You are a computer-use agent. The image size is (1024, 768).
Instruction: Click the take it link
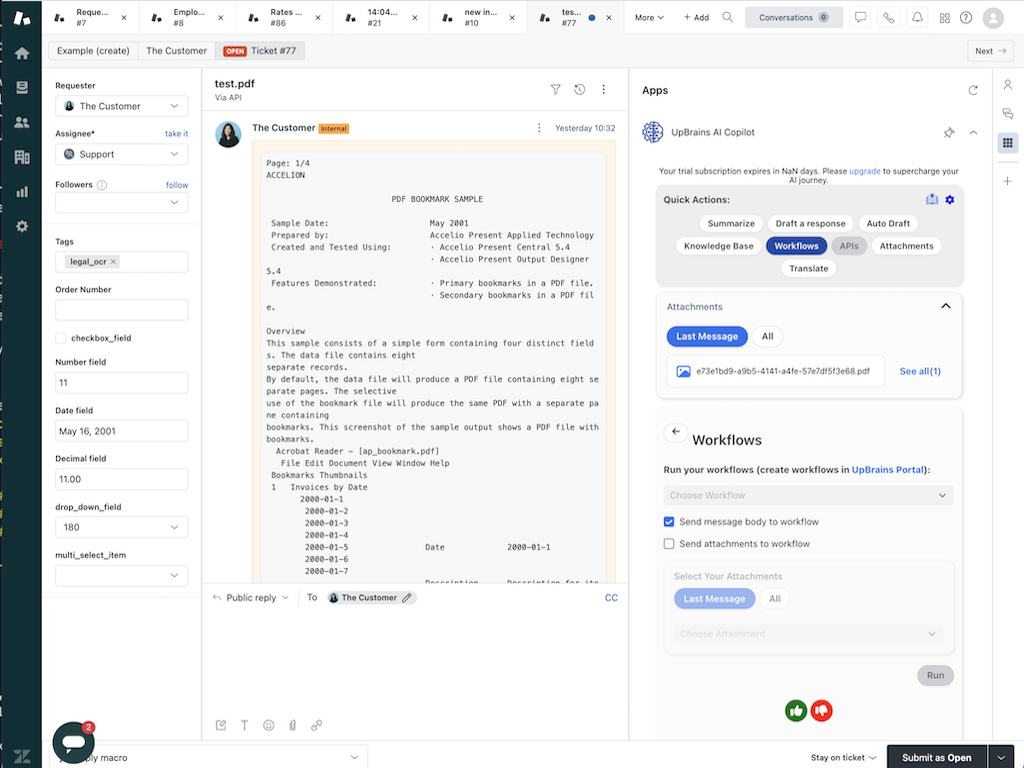tap(176, 134)
